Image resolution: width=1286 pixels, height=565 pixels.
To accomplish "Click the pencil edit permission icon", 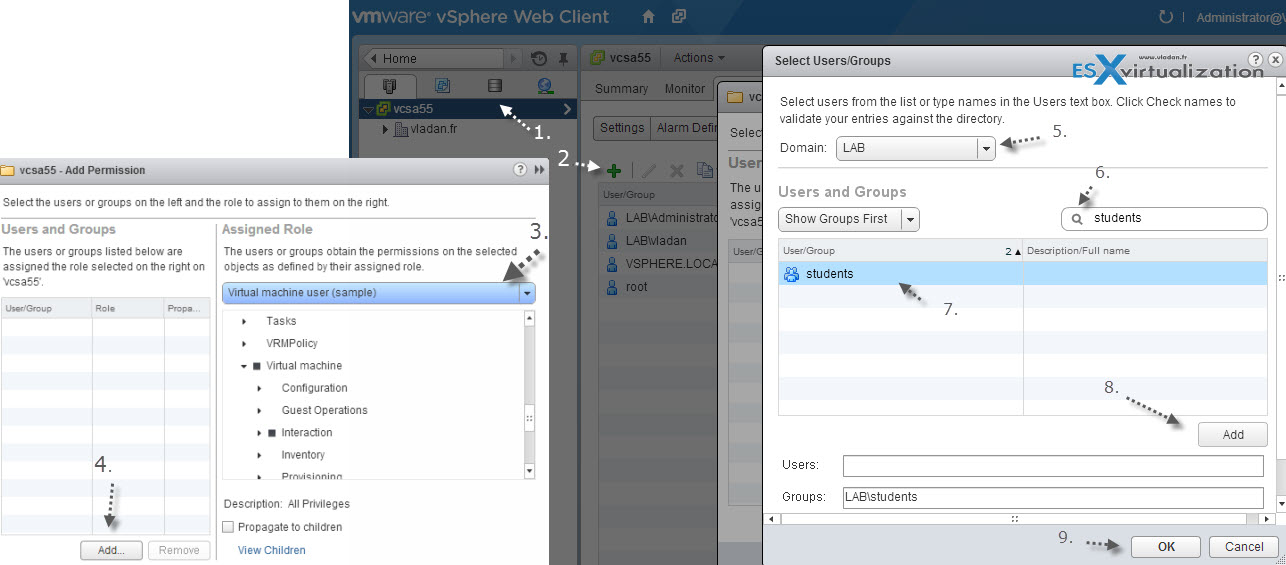I will [x=648, y=171].
